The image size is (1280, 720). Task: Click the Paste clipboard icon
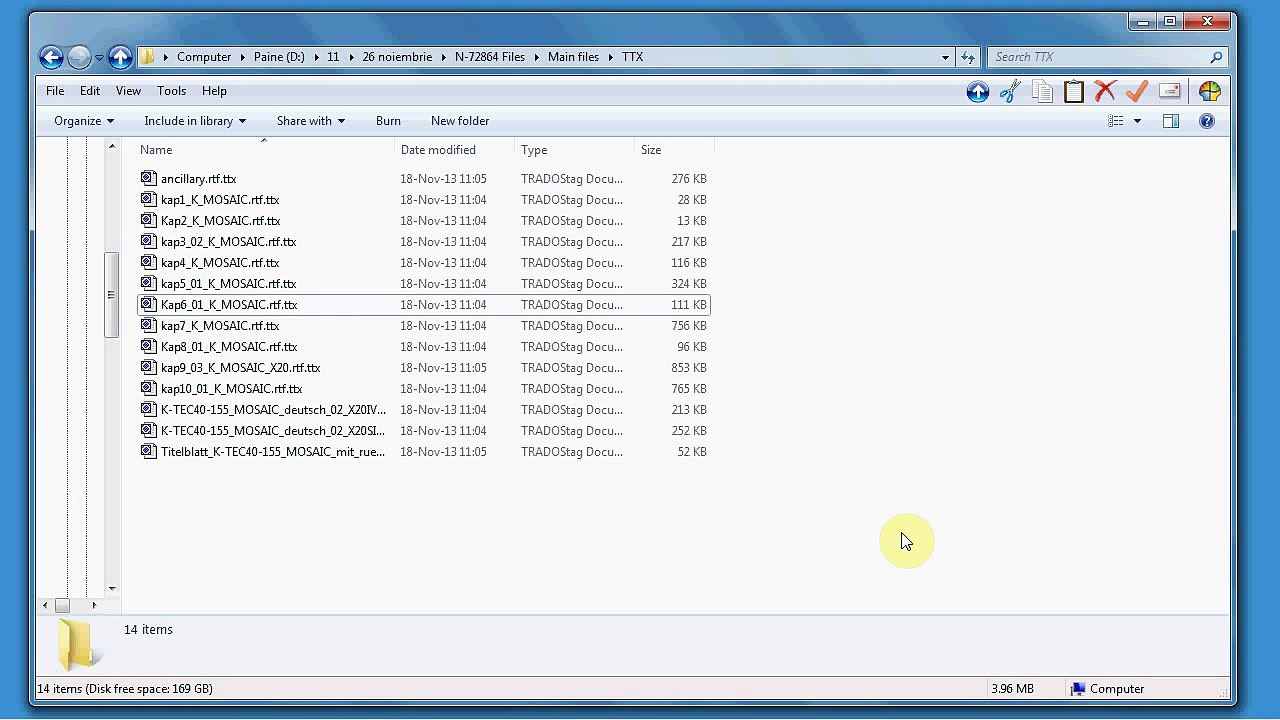[1074, 92]
